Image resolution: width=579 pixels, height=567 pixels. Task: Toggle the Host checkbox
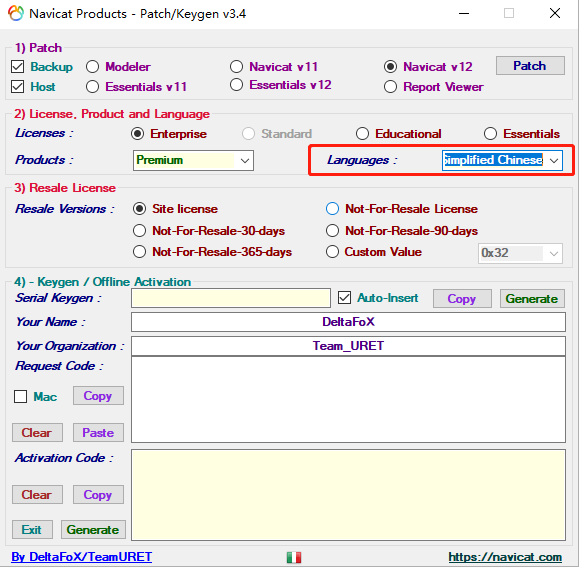[x=17, y=87]
